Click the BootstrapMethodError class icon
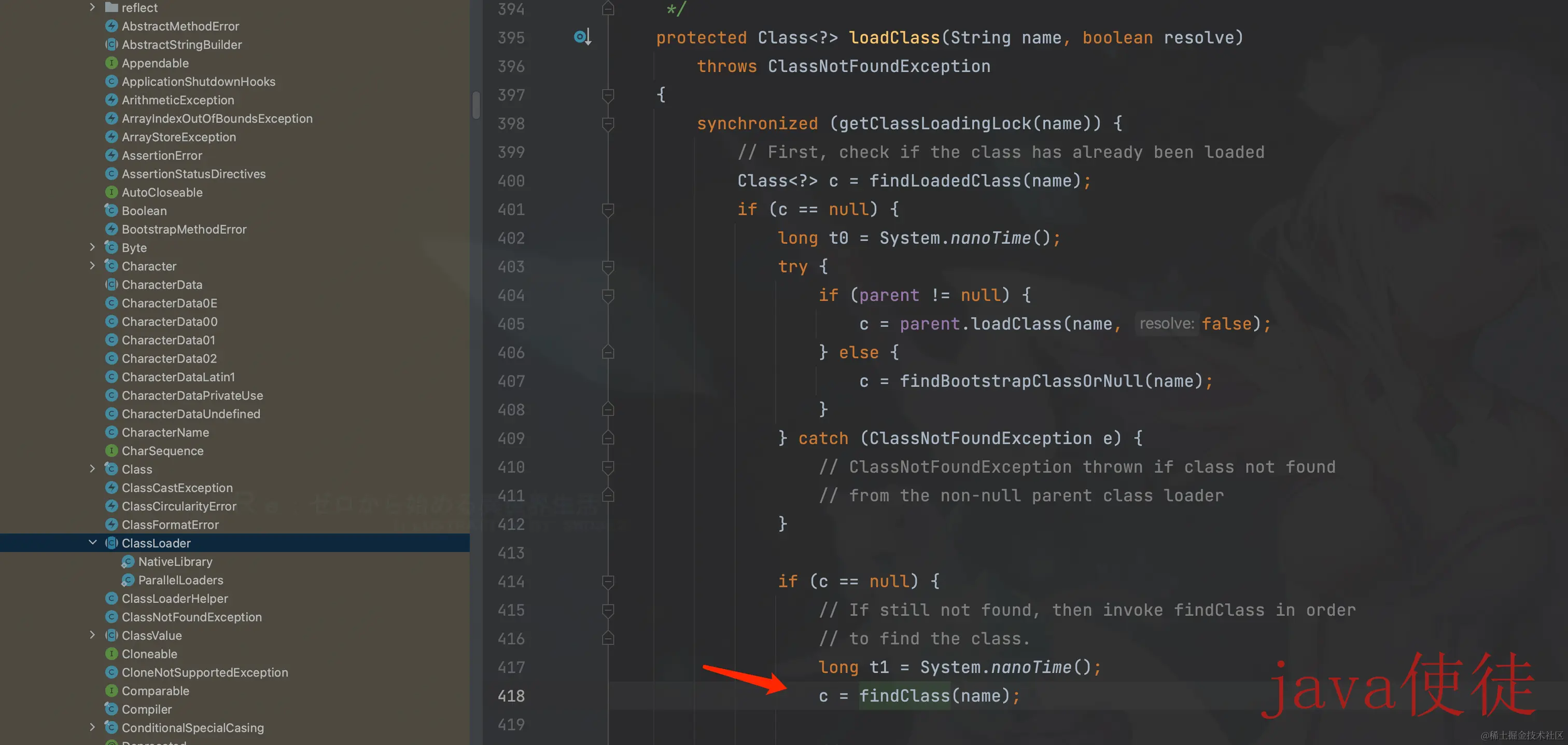 pyautogui.click(x=111, y=229)
